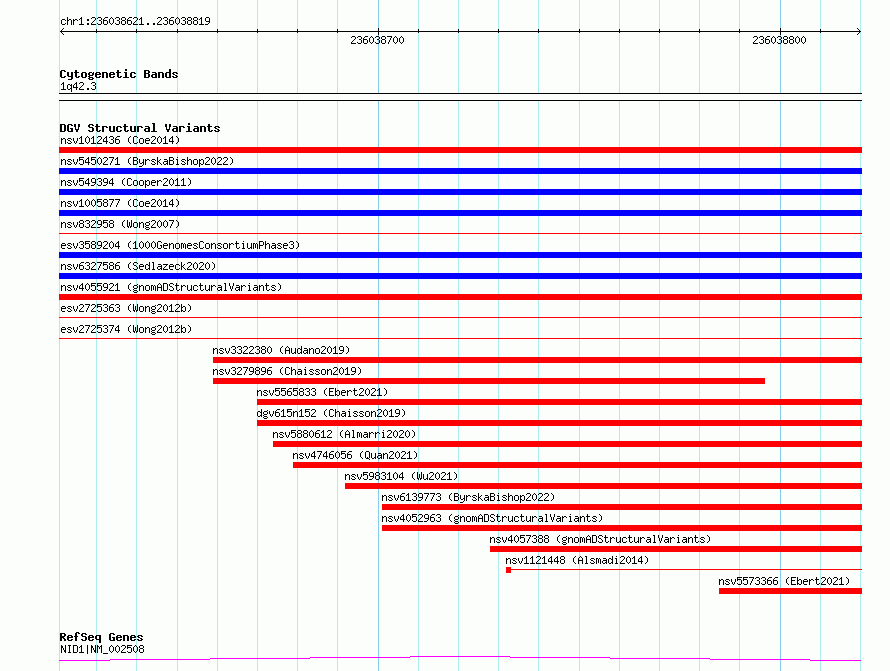Select nsv1005877 (Coe2014) label
This screenshot has height=671, width=890.
120,203
